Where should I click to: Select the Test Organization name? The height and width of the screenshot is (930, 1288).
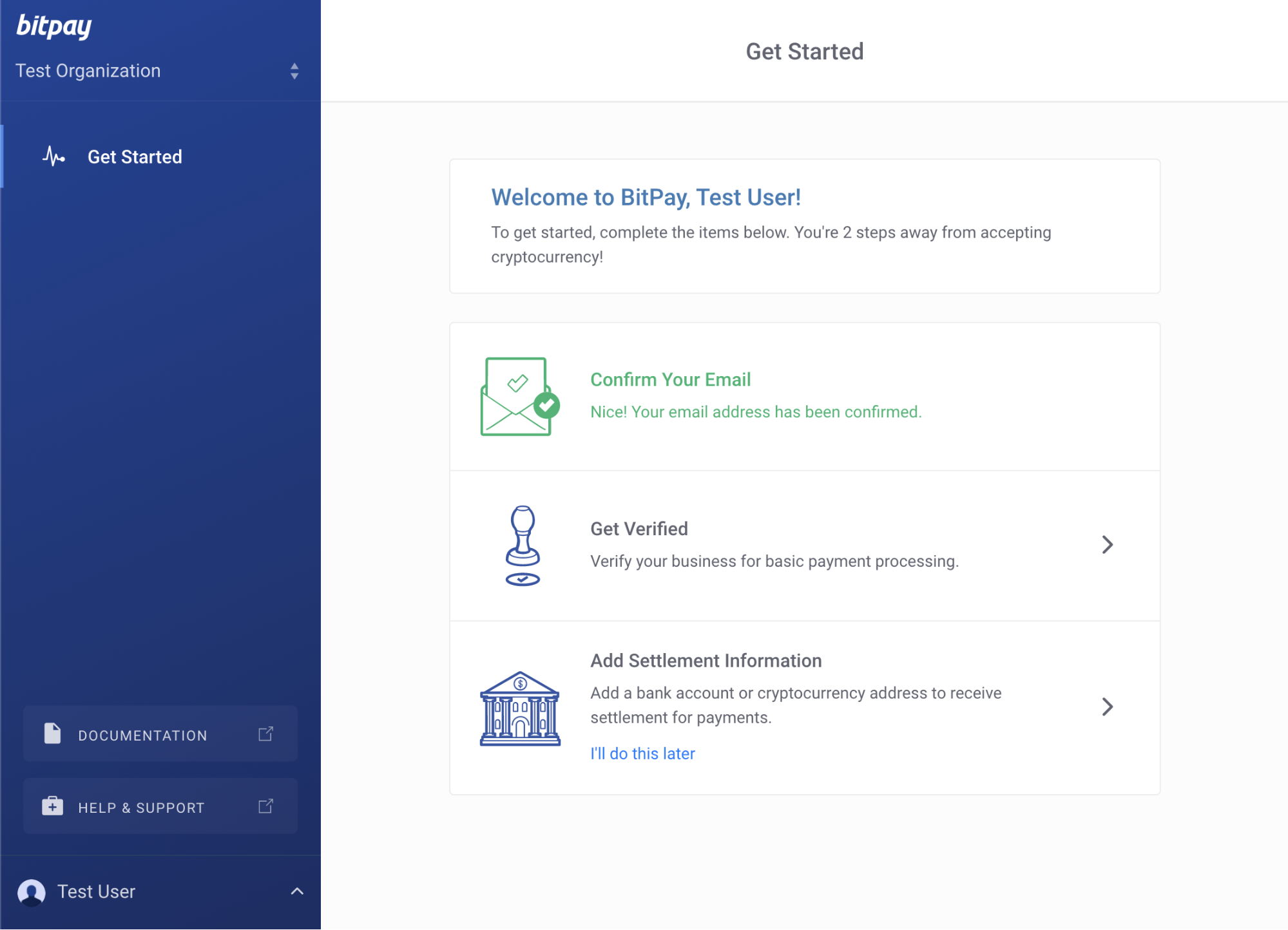88,71
